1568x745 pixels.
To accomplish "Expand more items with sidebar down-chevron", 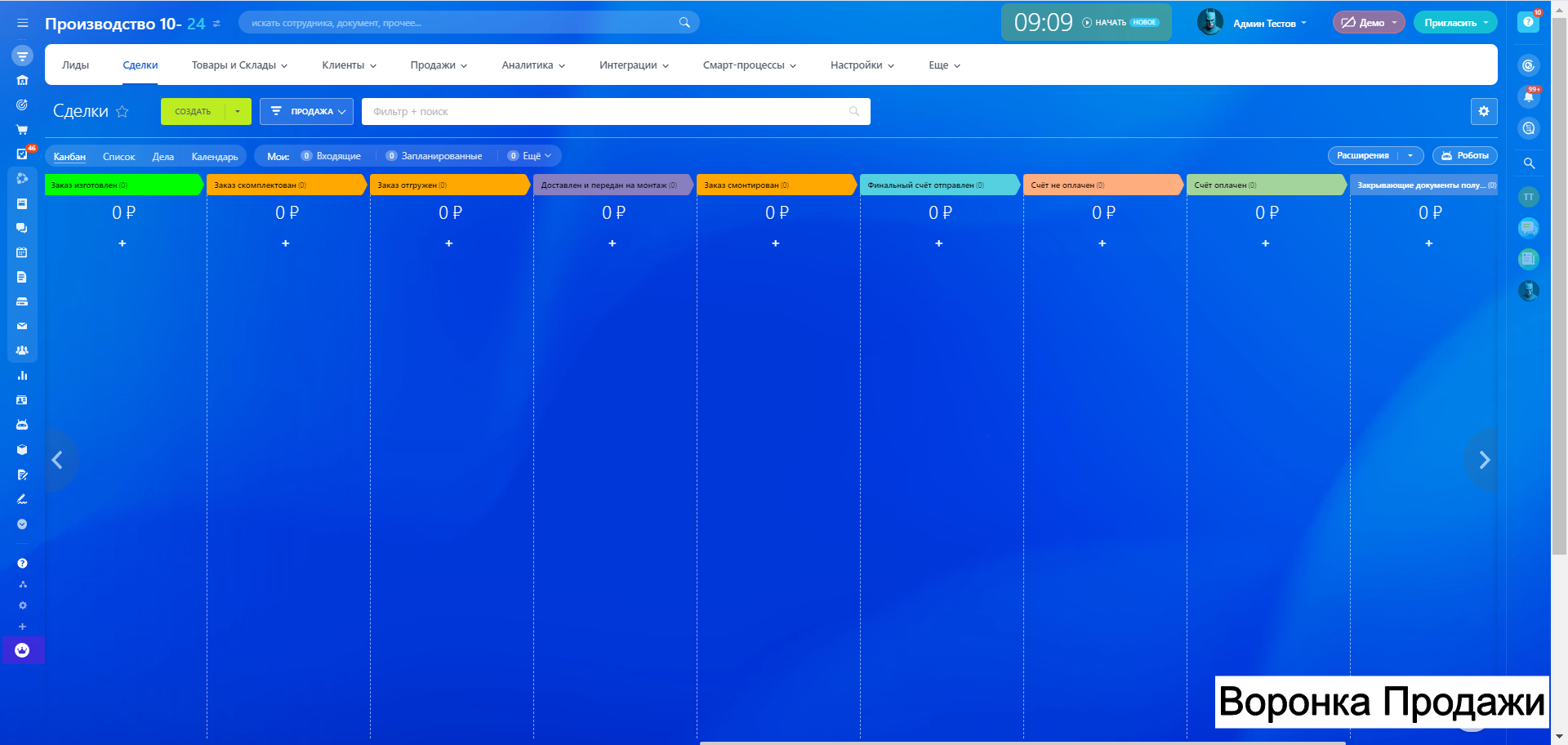I will pos(22,524).
